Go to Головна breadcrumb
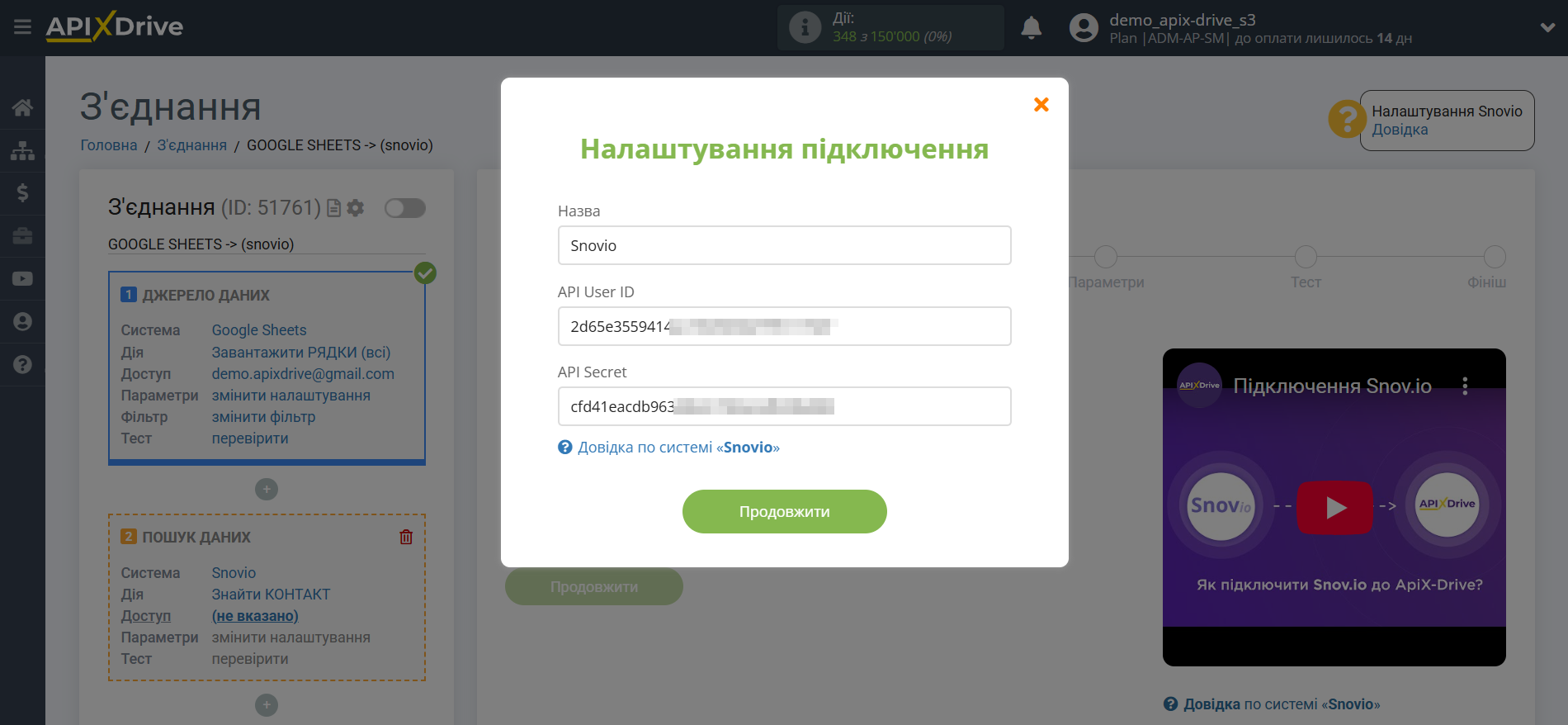This screenshot has width=1568, height=725. 109,145
